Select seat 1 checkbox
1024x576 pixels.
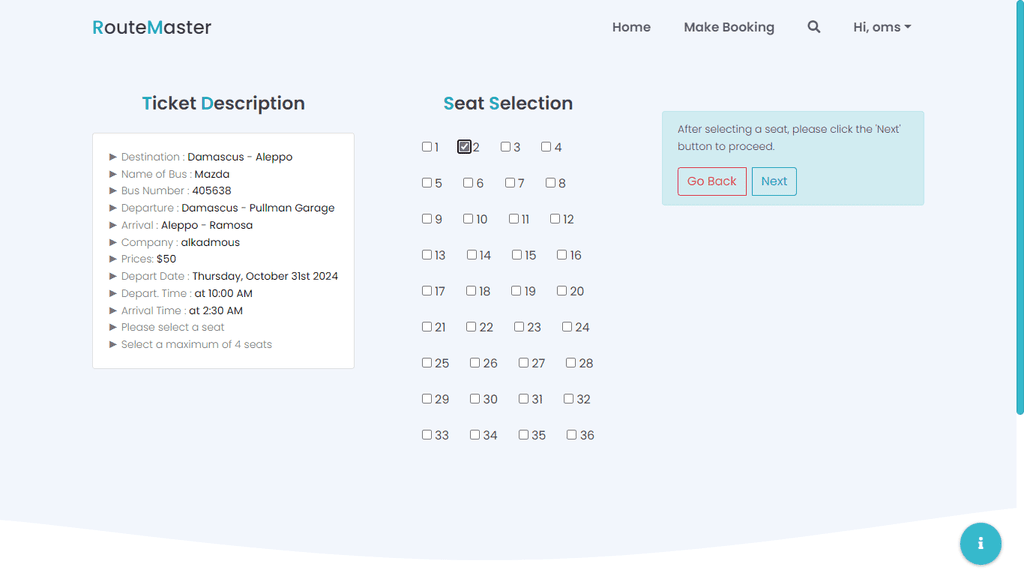(426, 147)
